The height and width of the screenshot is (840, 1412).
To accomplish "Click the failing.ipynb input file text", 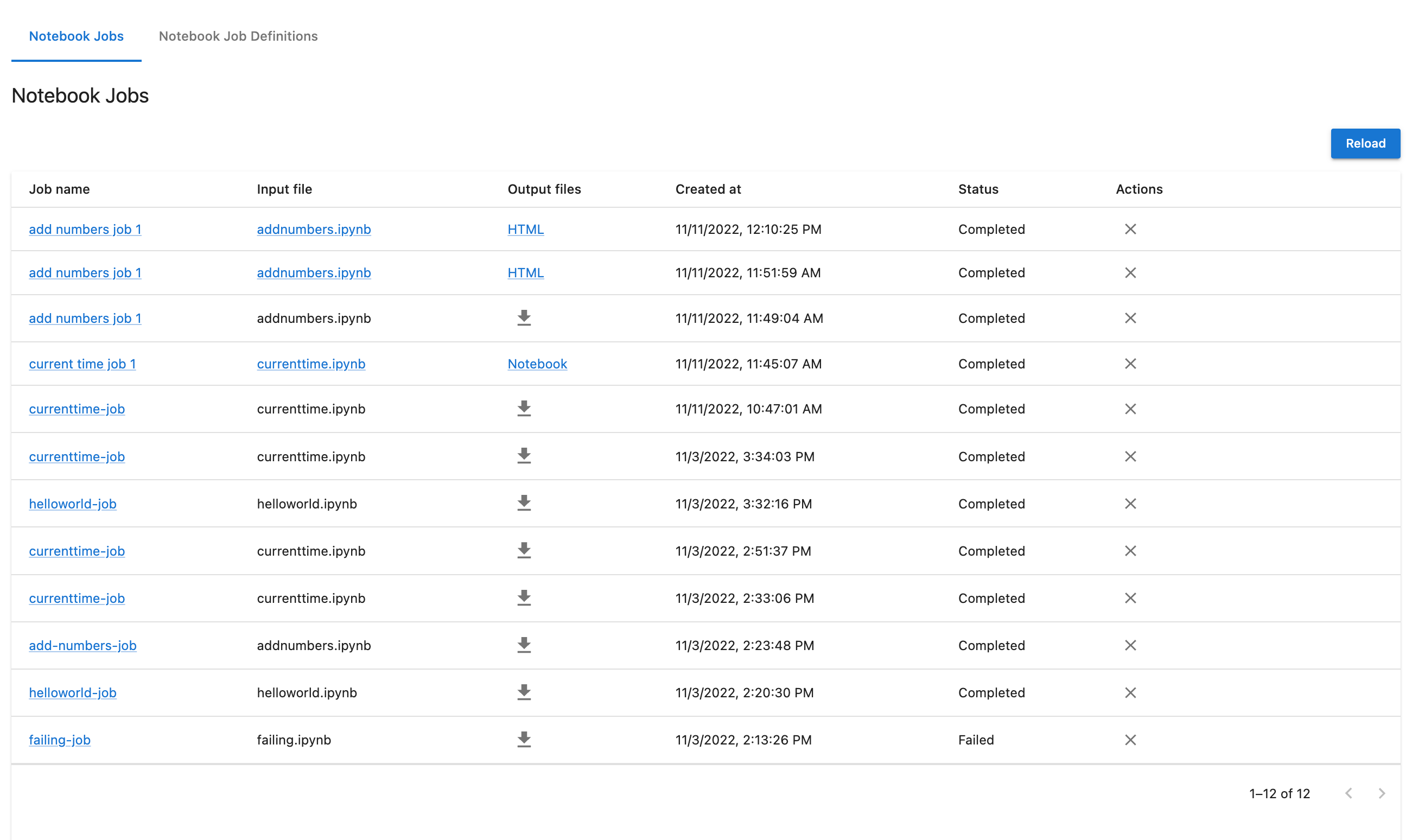I will (294, 740).
